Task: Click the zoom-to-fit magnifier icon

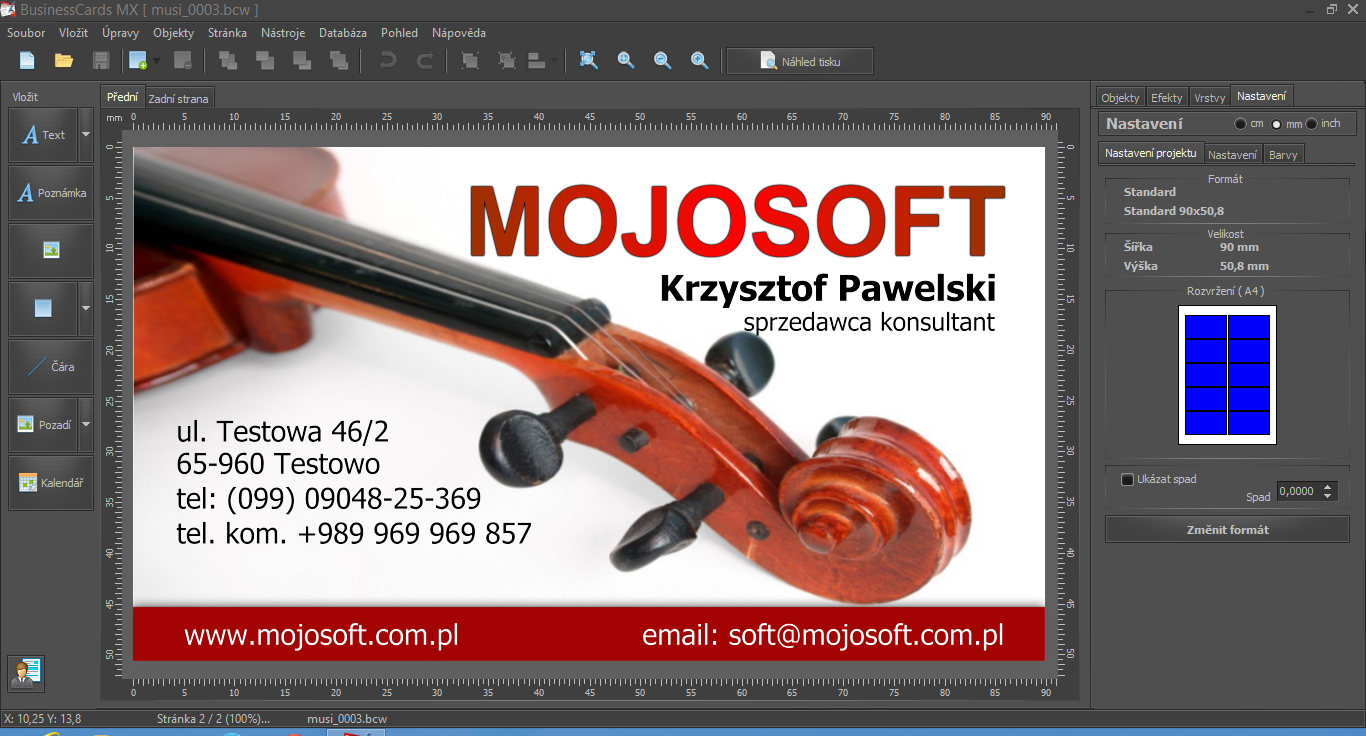Action: [589, 61]
